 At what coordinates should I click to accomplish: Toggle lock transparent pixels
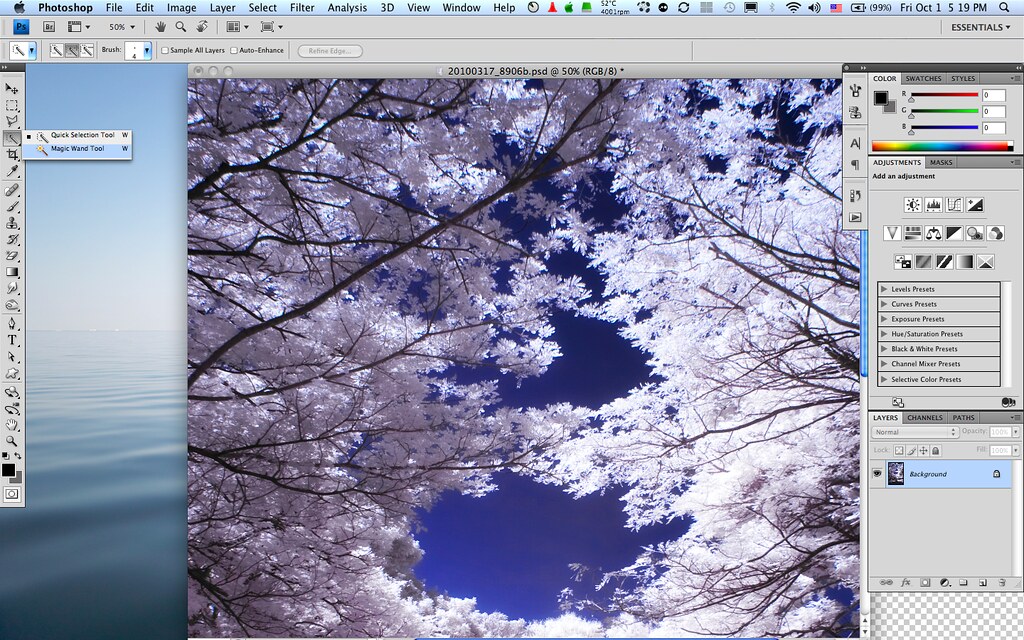coord(899,451)
